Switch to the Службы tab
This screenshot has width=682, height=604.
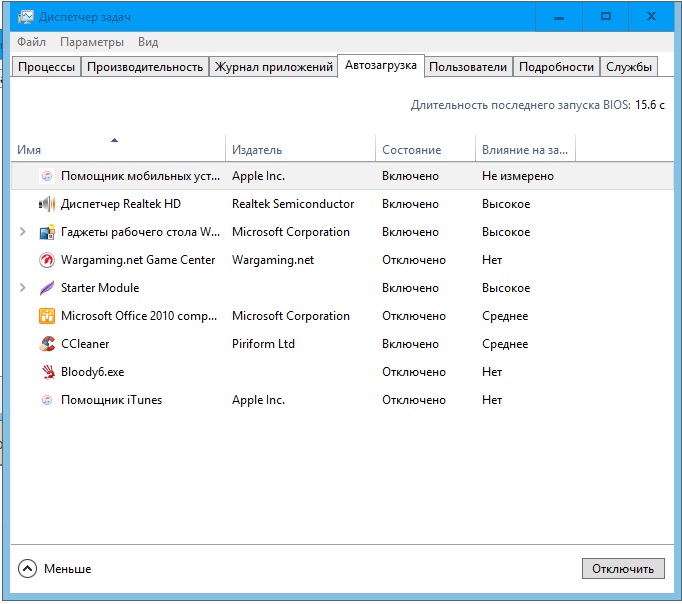(x=629, y=67)
